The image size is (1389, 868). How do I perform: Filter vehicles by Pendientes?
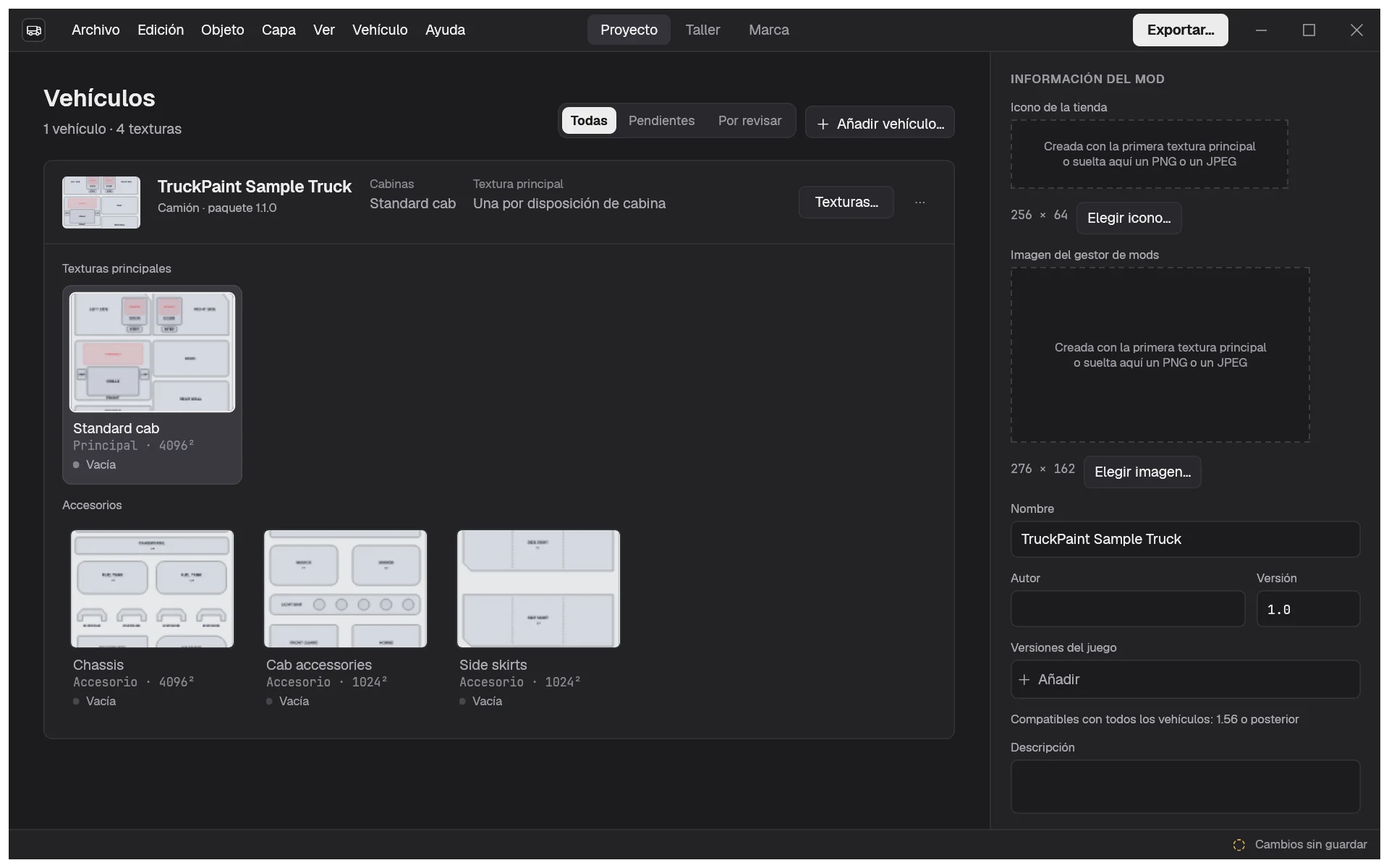[x=661, y=121]
